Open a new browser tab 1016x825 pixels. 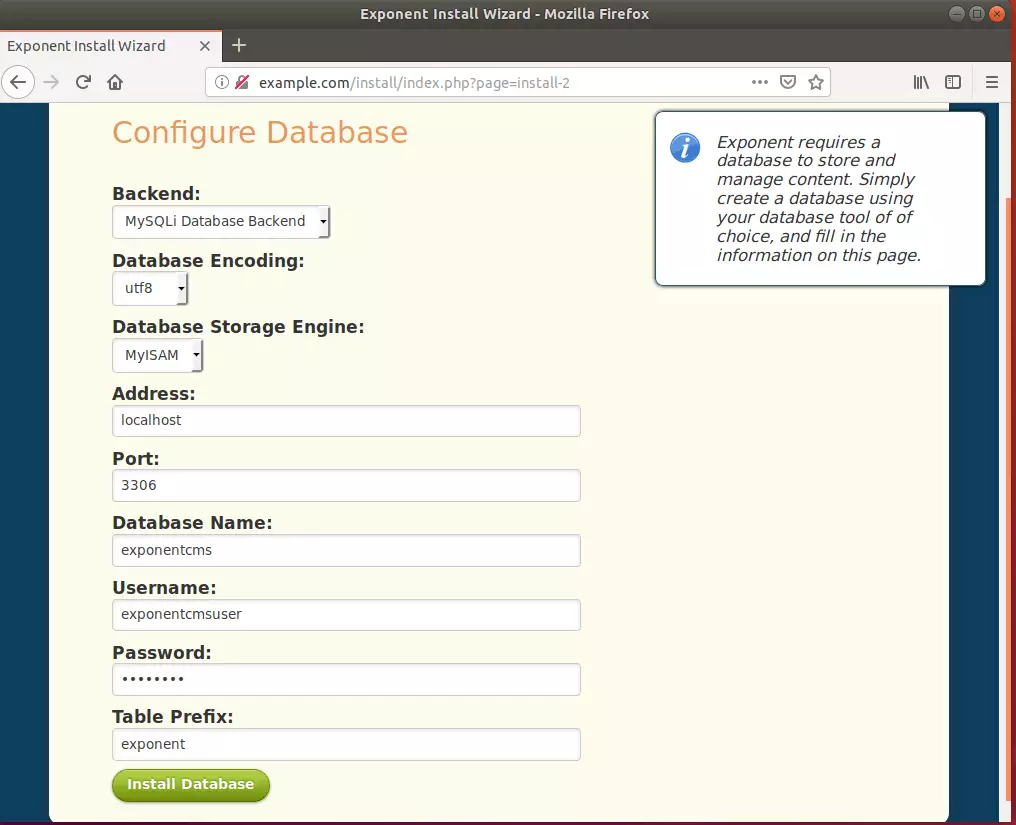pyautogui.click(x=239, y=45)
